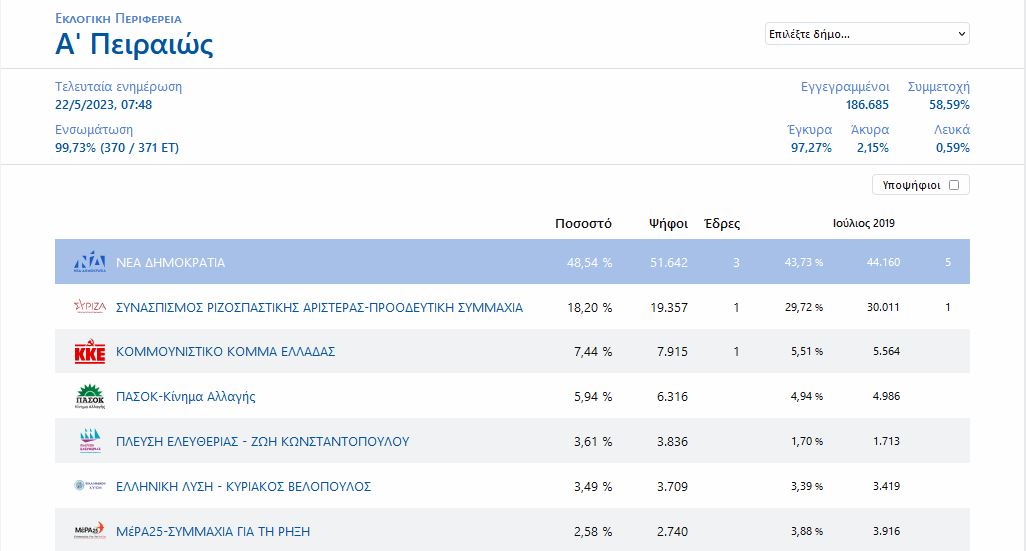Enable the Υποψήφιοι checkbox
1026x551 pixels.
pos(953,185)
